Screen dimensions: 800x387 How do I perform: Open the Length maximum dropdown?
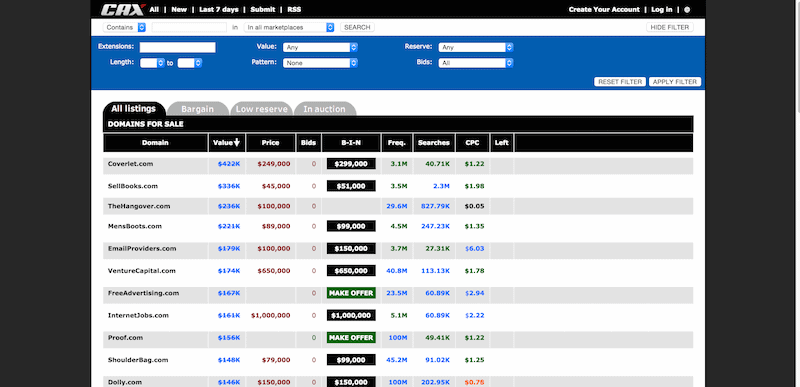coord(190,63)
